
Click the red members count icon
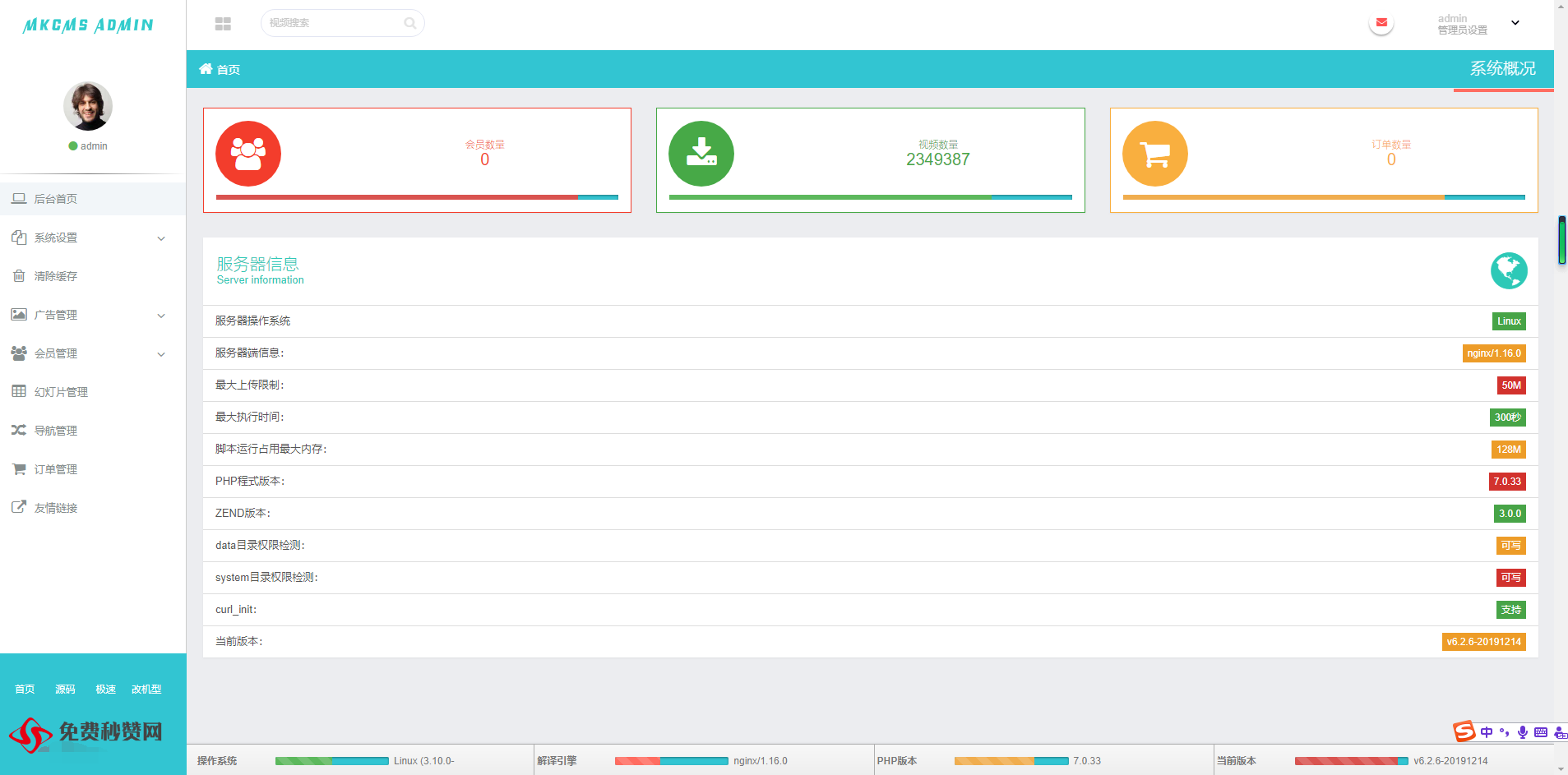coord(248,154)
